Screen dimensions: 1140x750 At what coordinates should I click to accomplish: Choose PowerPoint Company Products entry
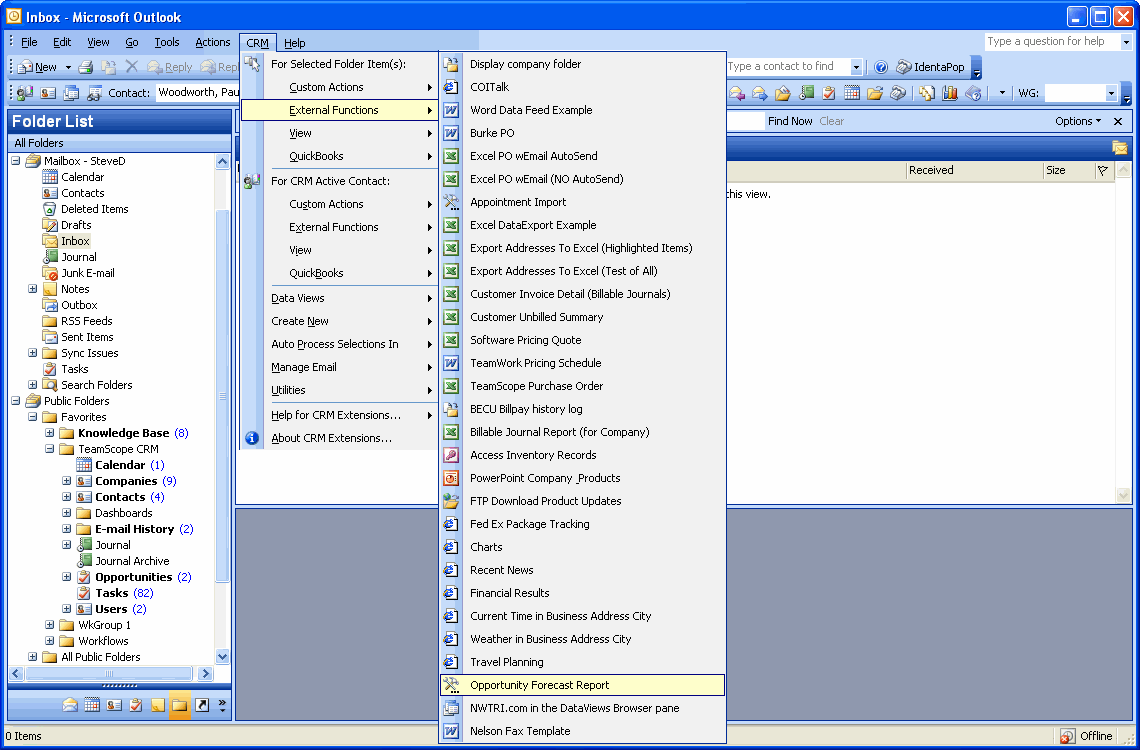(582, 478)
